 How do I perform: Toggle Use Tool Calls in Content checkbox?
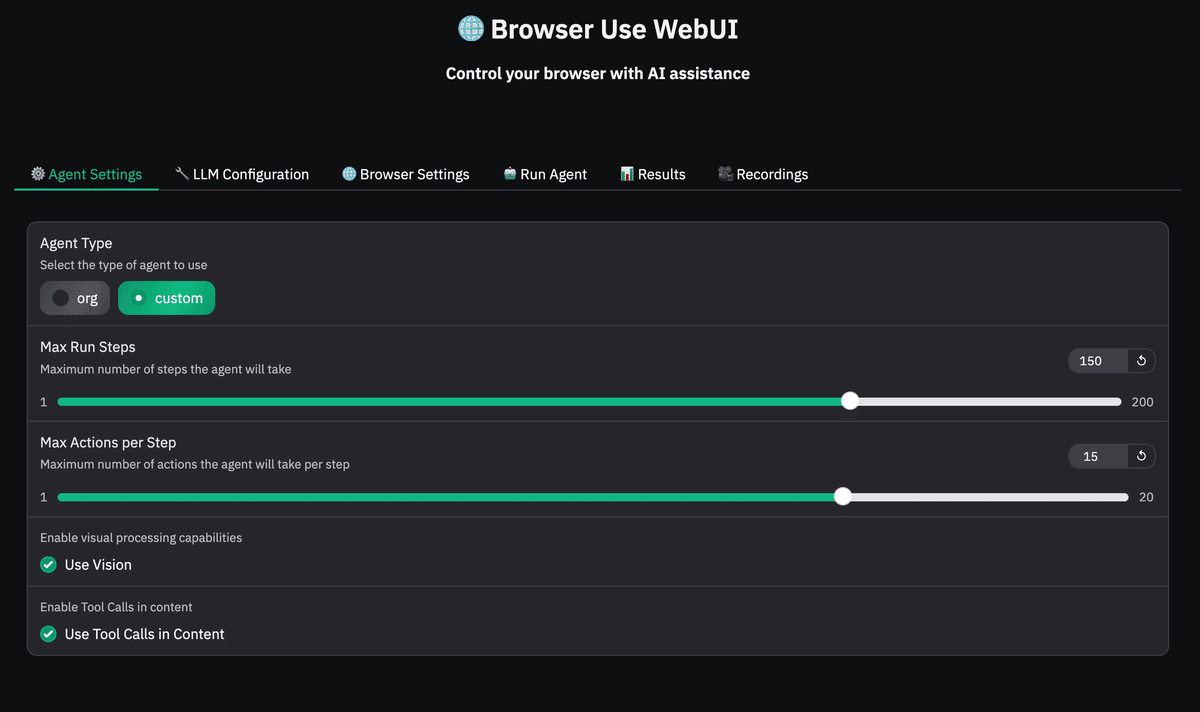[48, 634]
